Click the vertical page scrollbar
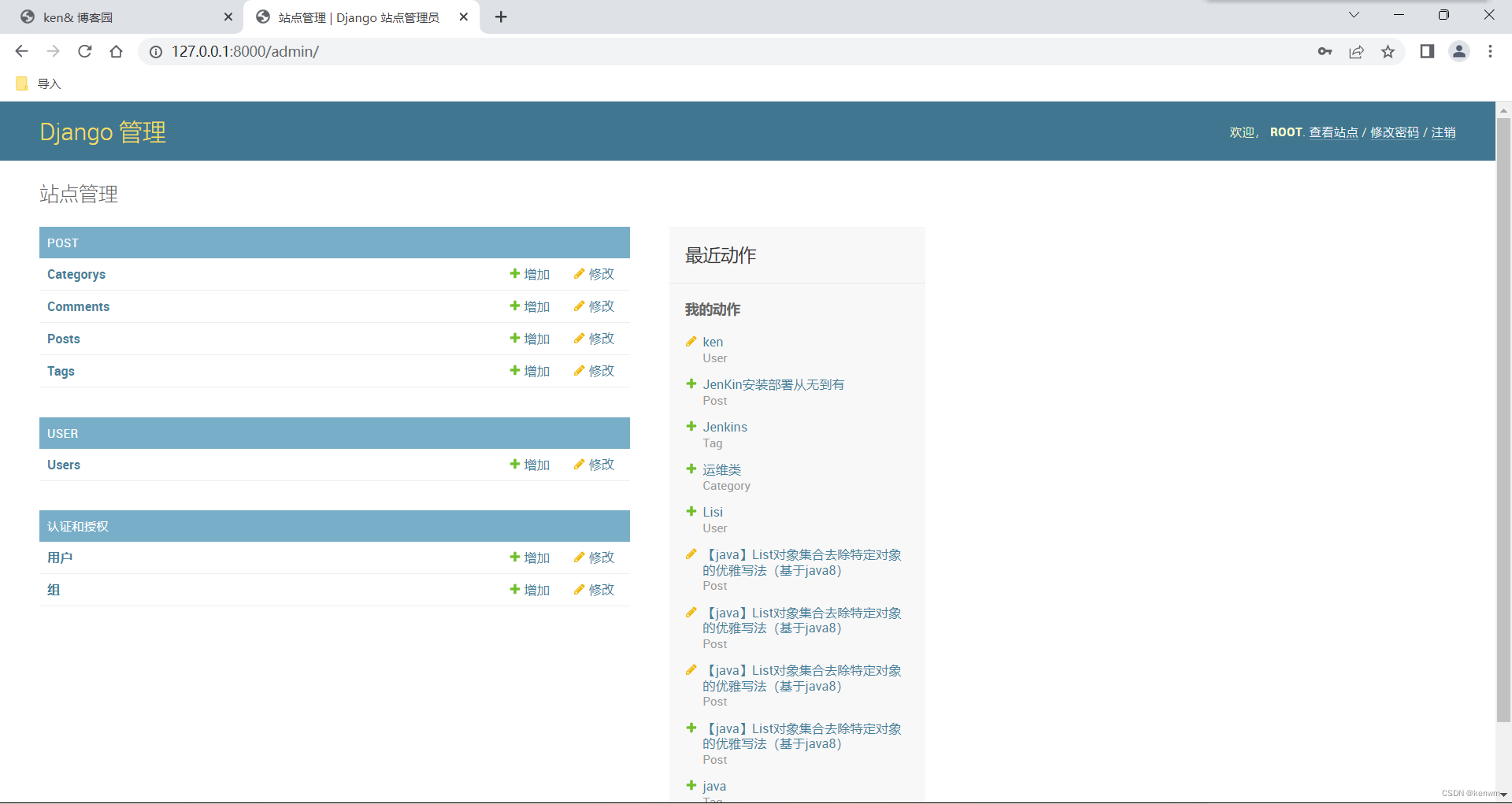Screen dimensions: 1512x804 coord(1503,420)
